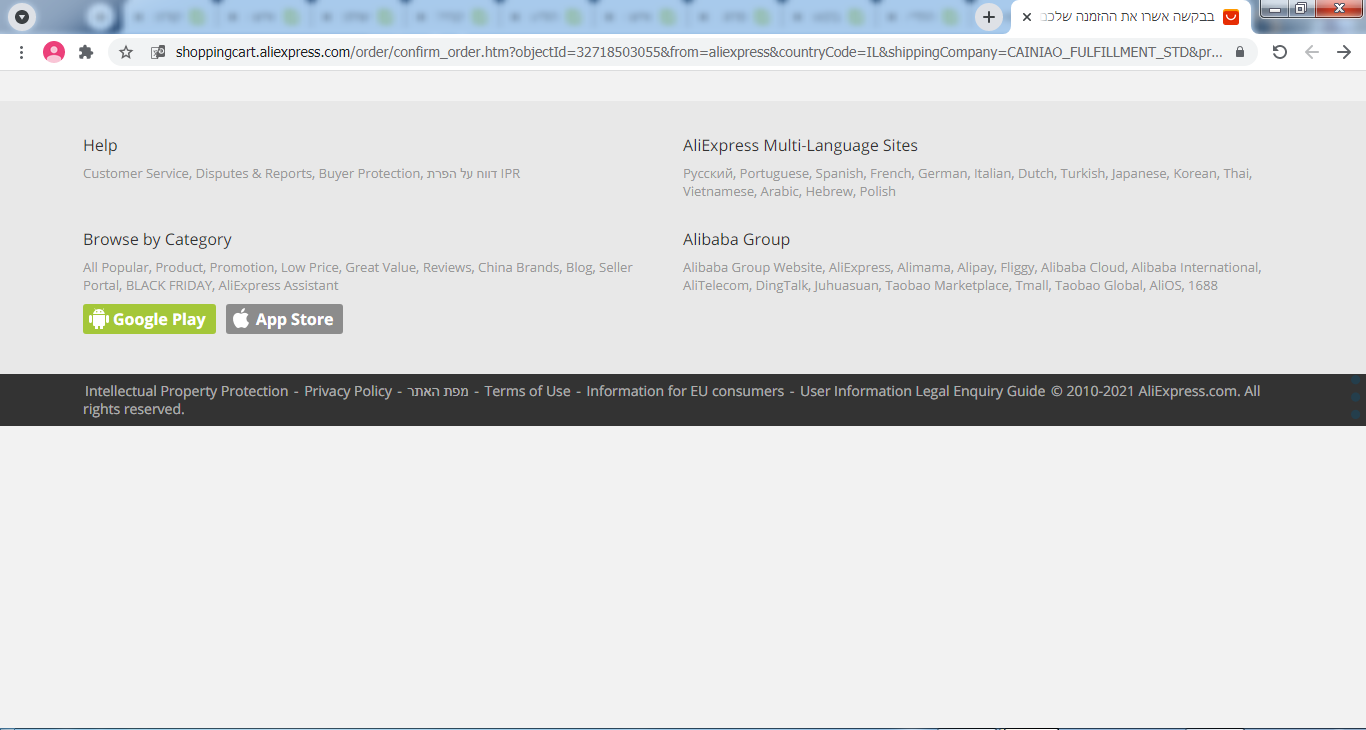The height and width of the screenshot is (730, 1366).
Task: Open Intellectual Property Protection footer link
Action: (186, 391)
